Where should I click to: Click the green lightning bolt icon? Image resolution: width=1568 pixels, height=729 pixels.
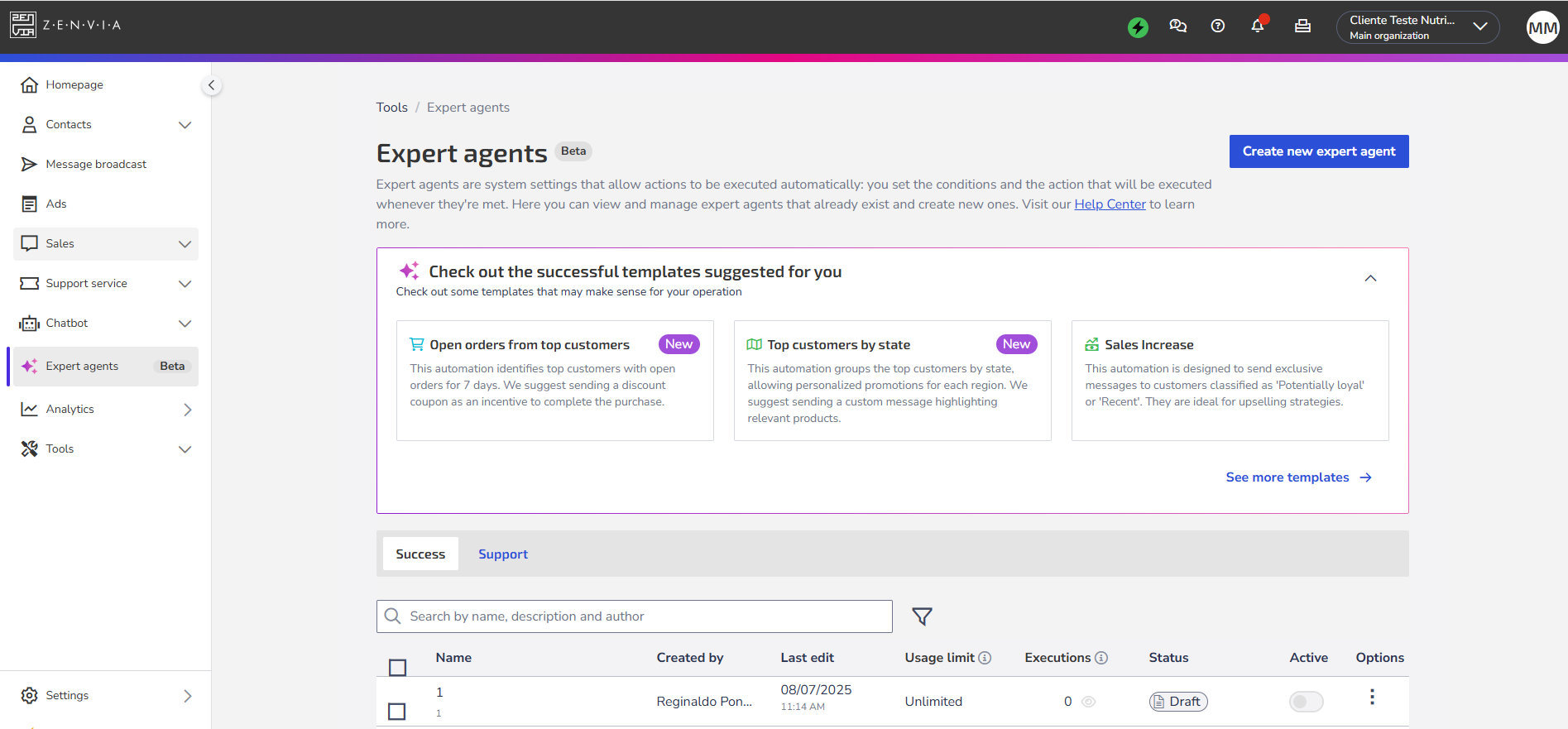pyautogui.click(x=1138, y=27)
